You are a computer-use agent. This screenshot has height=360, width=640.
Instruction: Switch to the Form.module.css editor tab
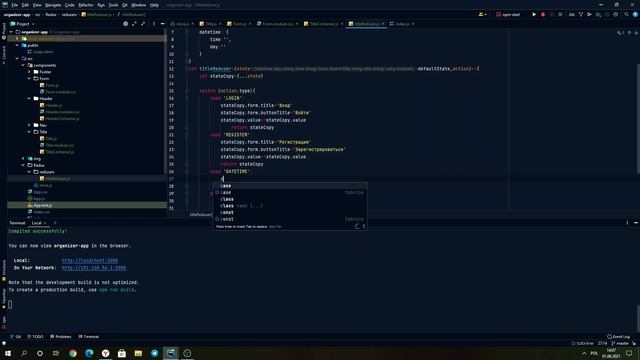(x=277, y=24)
